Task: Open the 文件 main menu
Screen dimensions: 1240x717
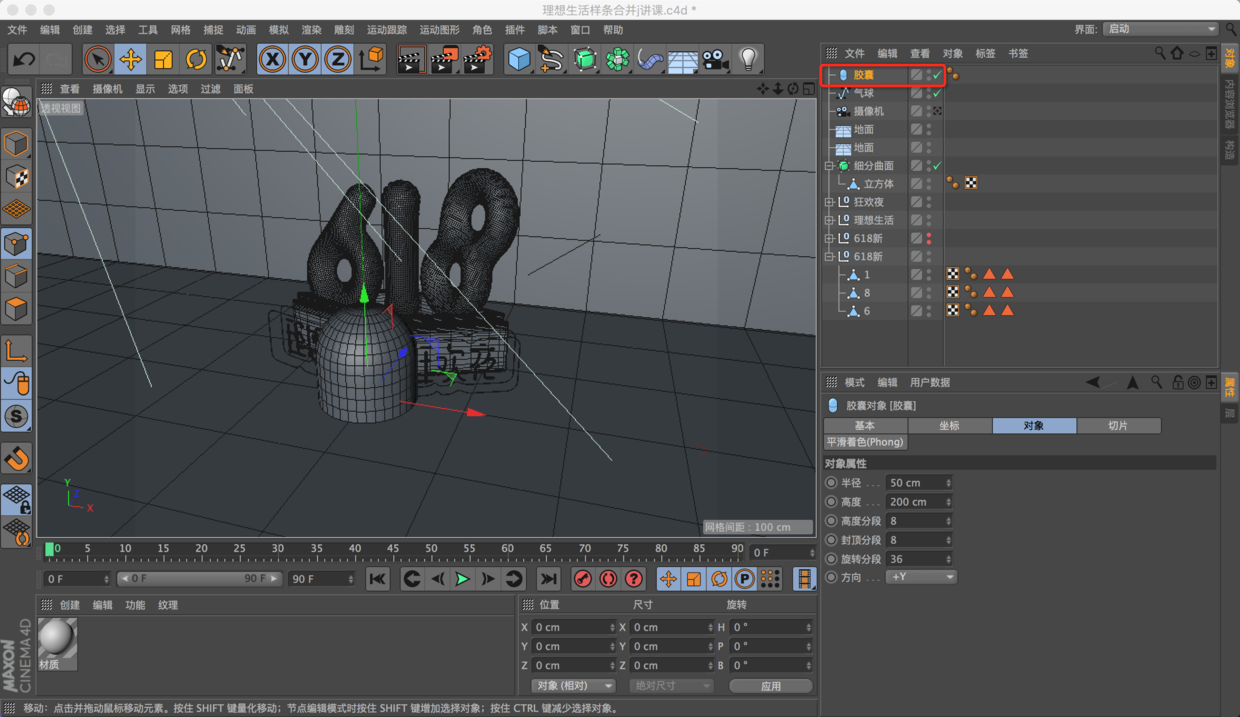Action: tap(17, 30)
